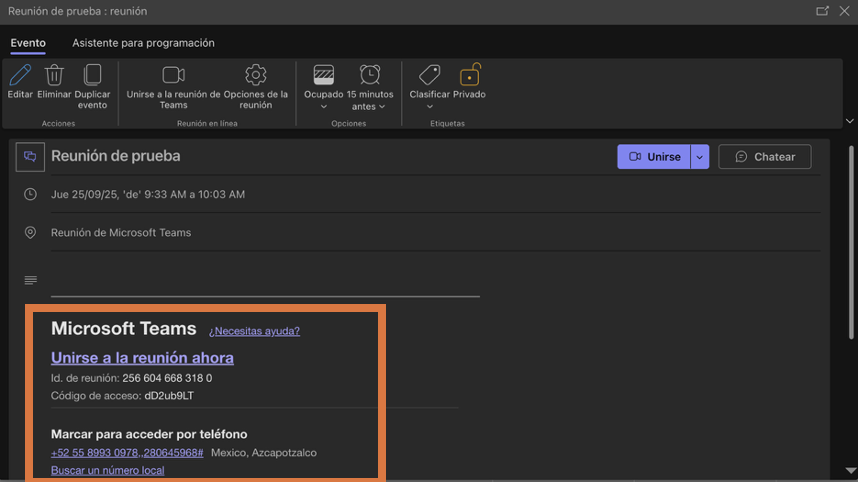Select the Evento tab

(x=28, y=43)
